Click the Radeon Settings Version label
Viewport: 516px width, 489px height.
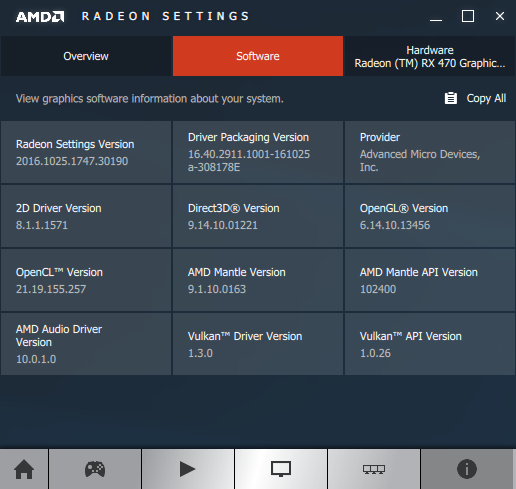[x=75, y=144]
